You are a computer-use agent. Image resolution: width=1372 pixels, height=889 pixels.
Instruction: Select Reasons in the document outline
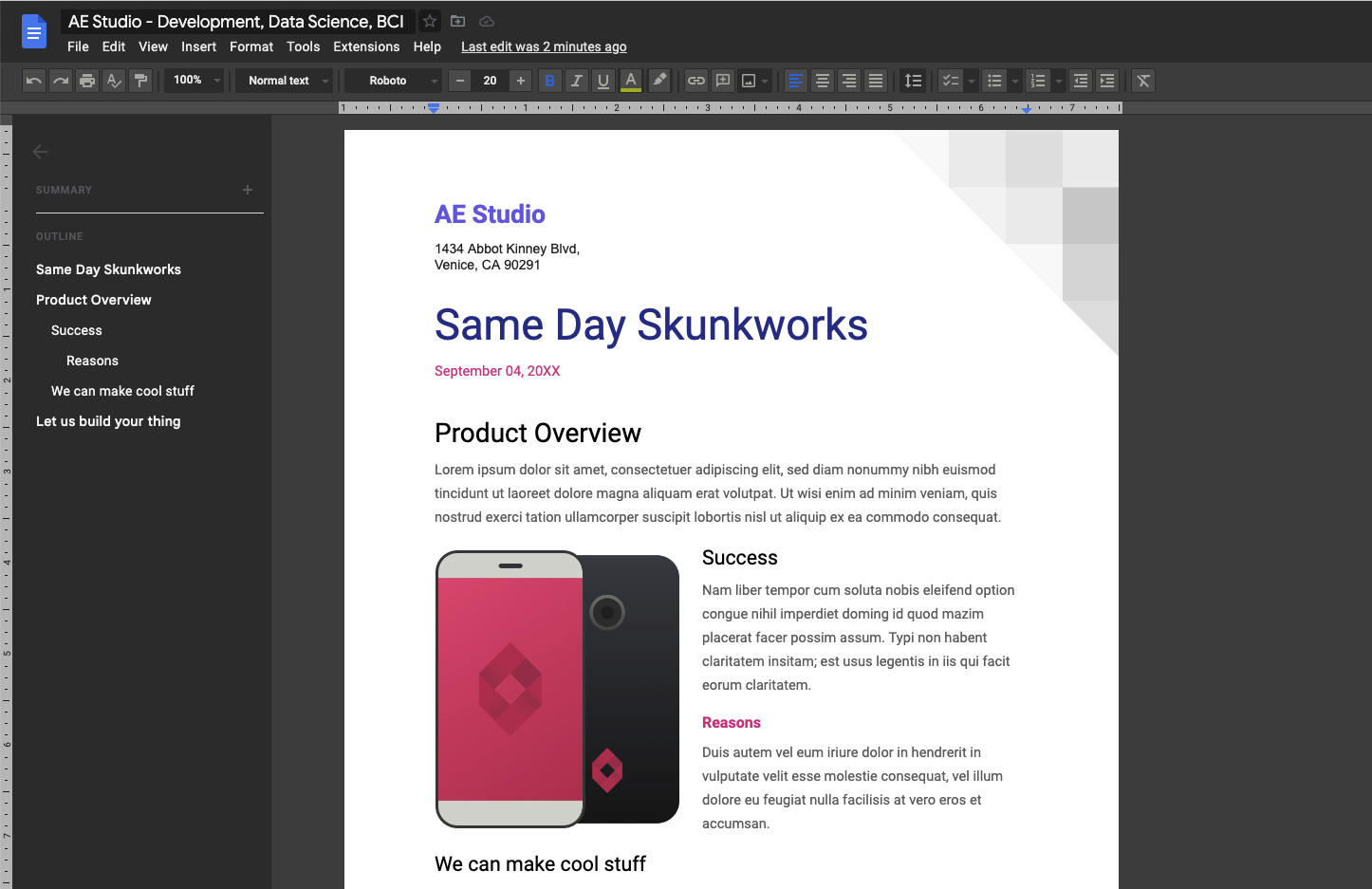point(92,361)
